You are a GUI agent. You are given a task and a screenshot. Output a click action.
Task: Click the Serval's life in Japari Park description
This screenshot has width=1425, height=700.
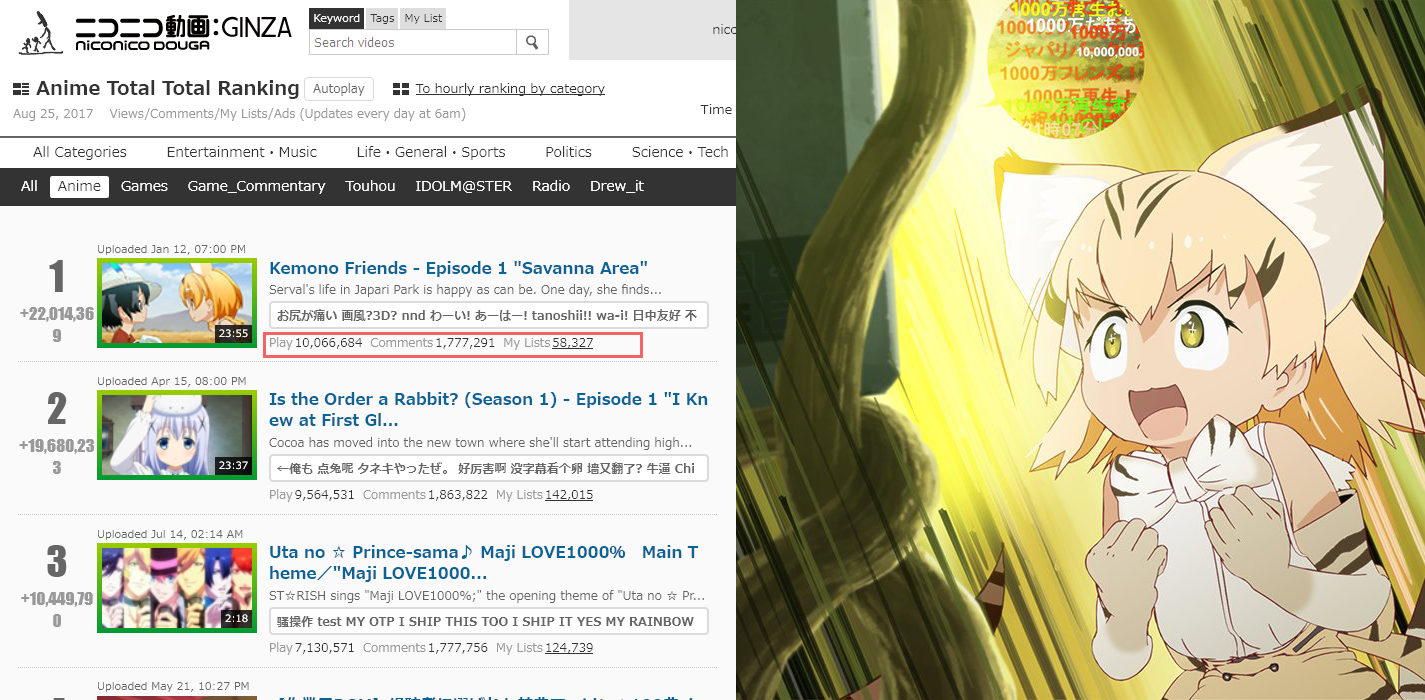(466, 290)
